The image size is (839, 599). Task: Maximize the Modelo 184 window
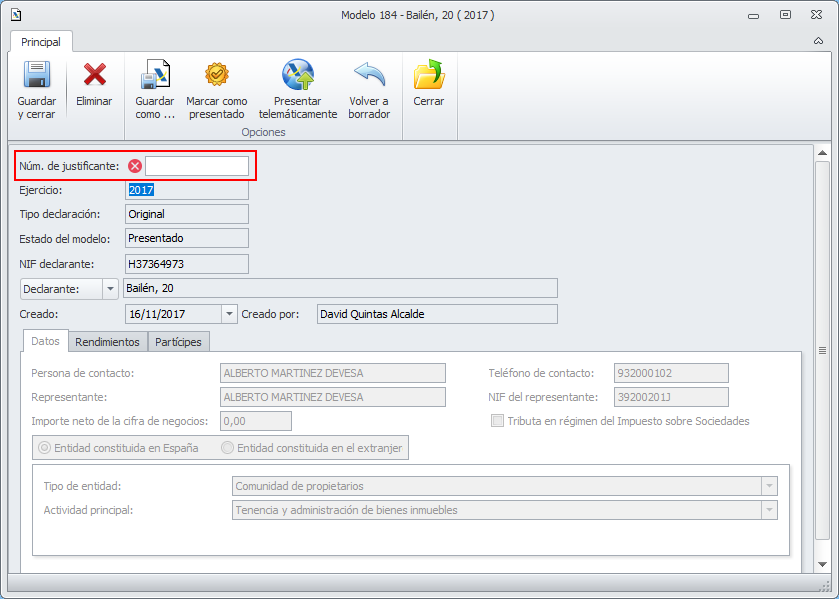(x=785, y=15)
